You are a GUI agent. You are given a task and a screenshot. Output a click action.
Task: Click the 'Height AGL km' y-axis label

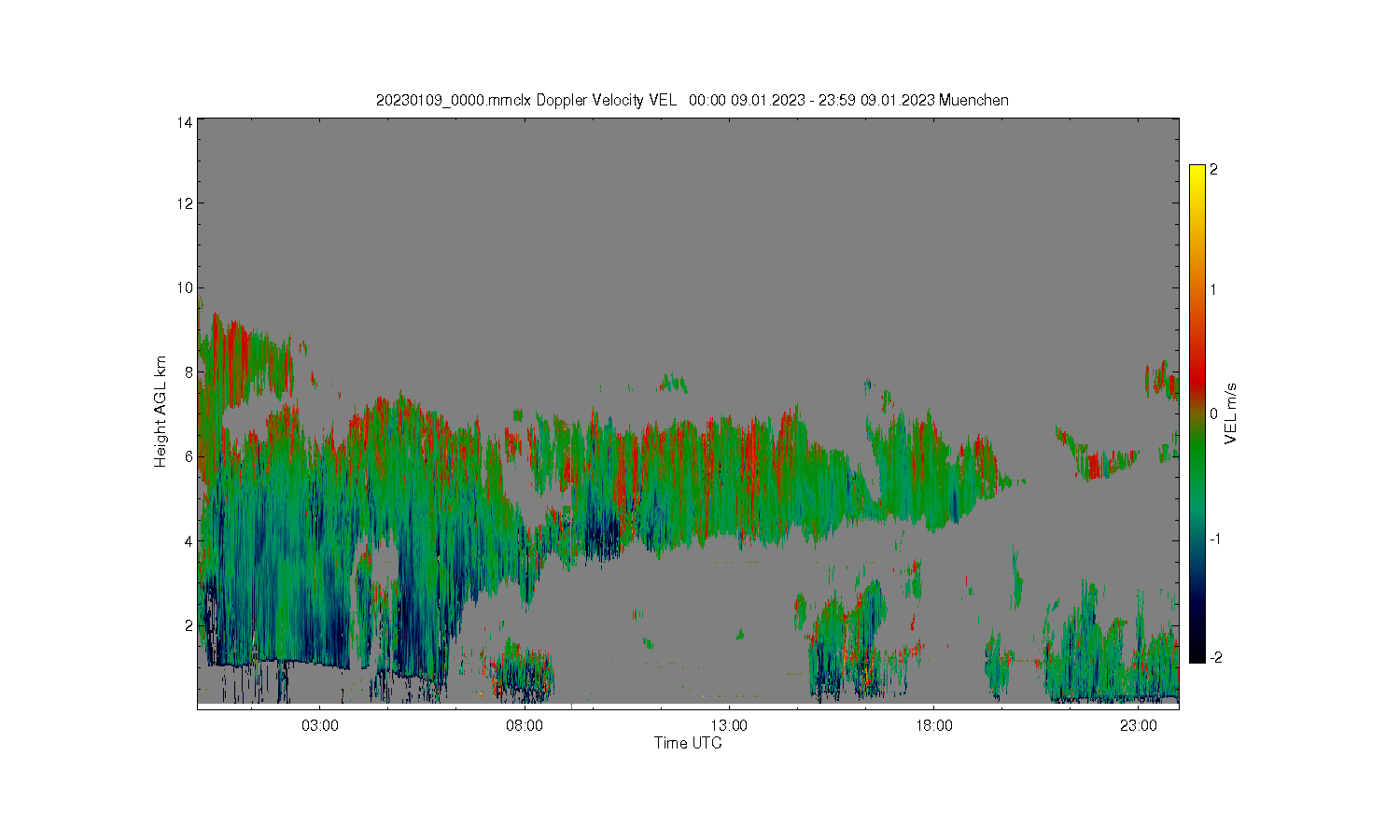161,412
